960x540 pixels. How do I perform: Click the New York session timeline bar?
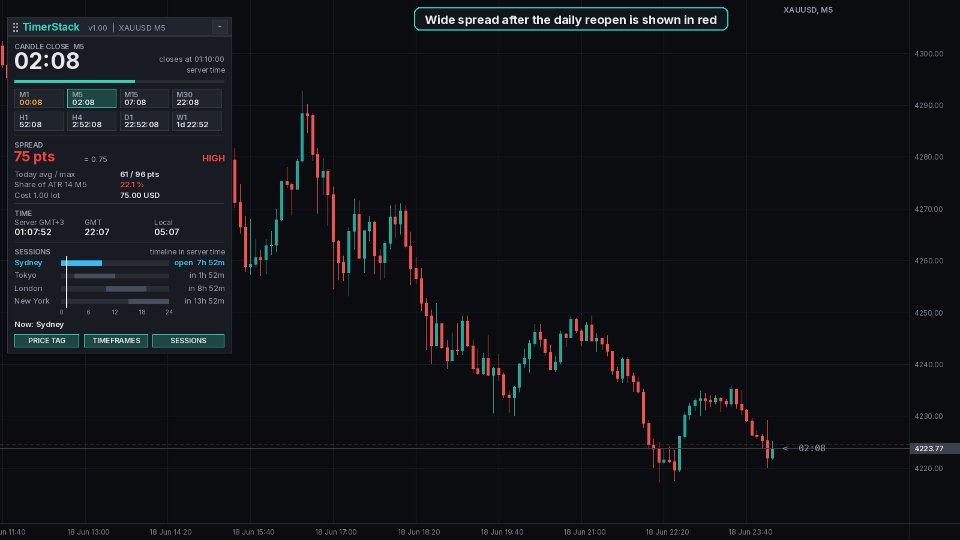pyautogui.click(x=115, y=301)
